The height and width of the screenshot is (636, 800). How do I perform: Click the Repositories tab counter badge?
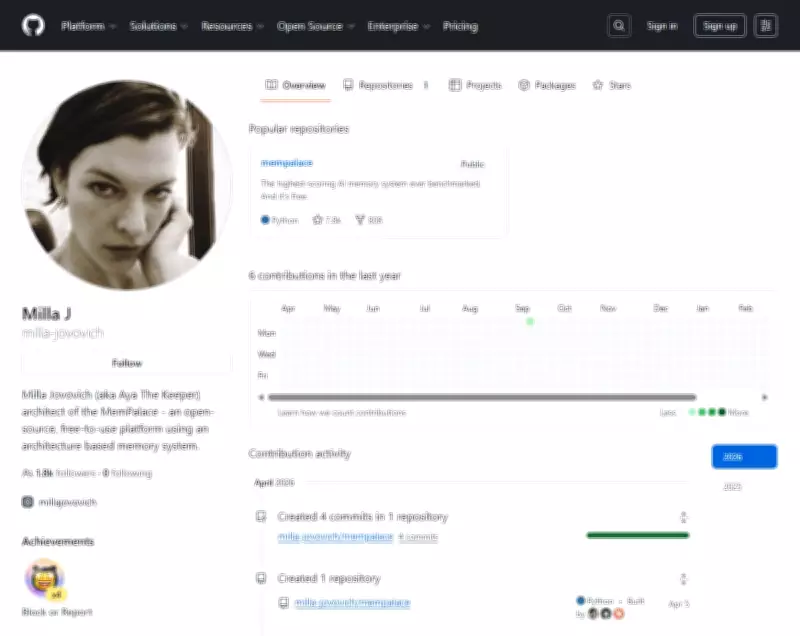(x=426, y=85)
